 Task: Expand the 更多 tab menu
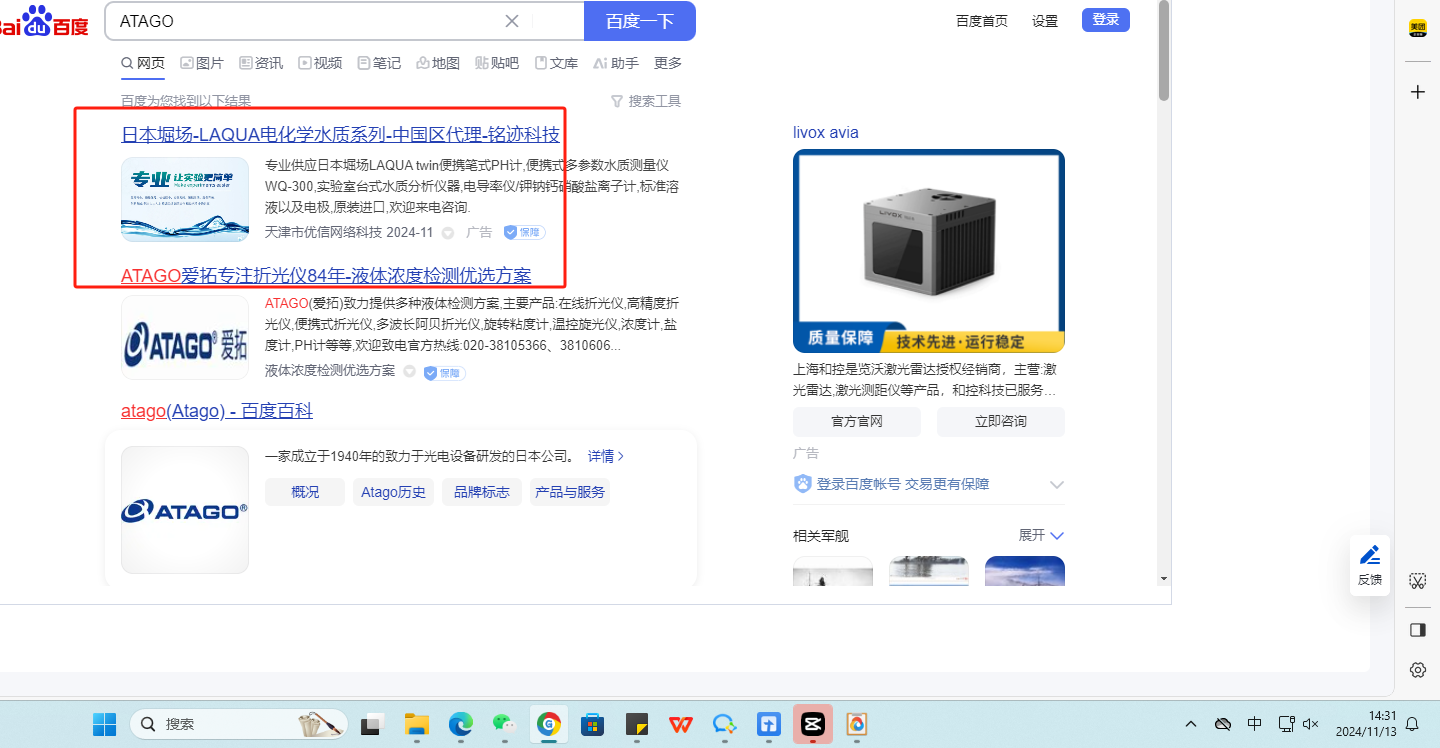point(668,63)
